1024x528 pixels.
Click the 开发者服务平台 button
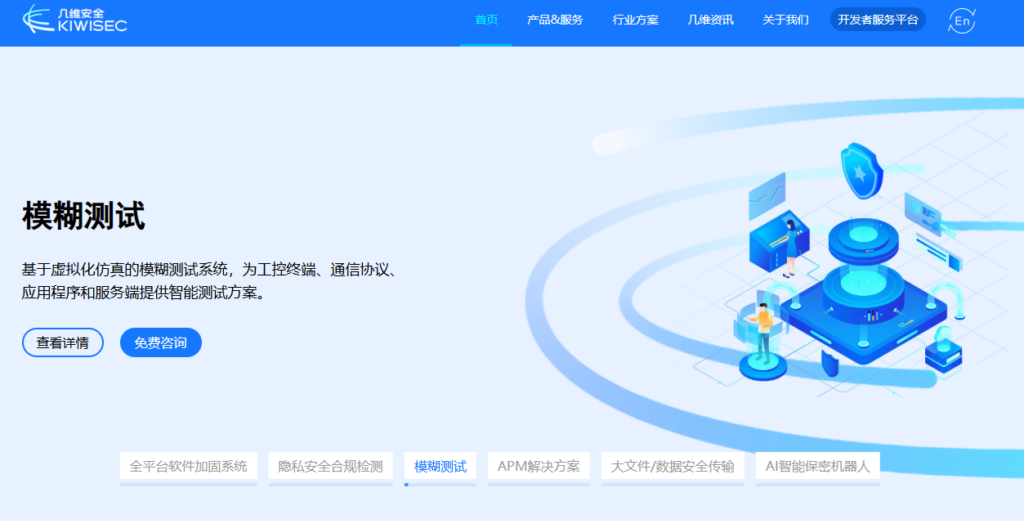pyautogui.click(x=877, y=20)
